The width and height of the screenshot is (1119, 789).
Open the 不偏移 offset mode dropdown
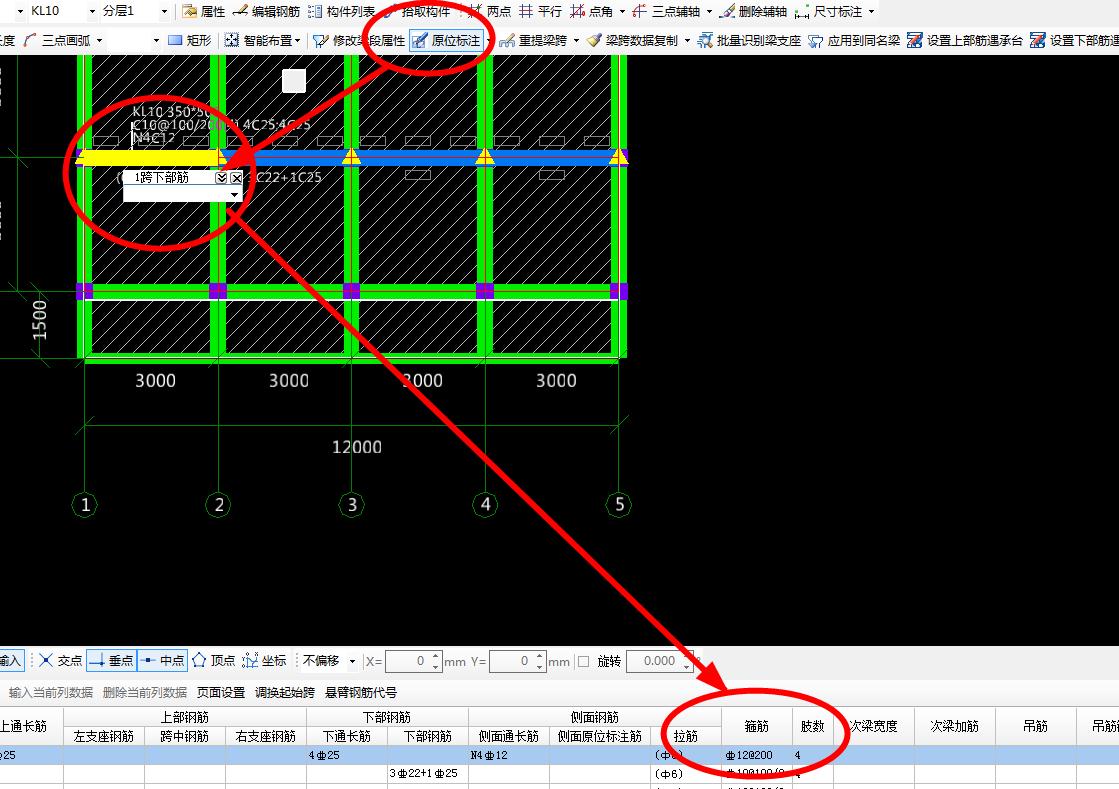click(351, 661)
